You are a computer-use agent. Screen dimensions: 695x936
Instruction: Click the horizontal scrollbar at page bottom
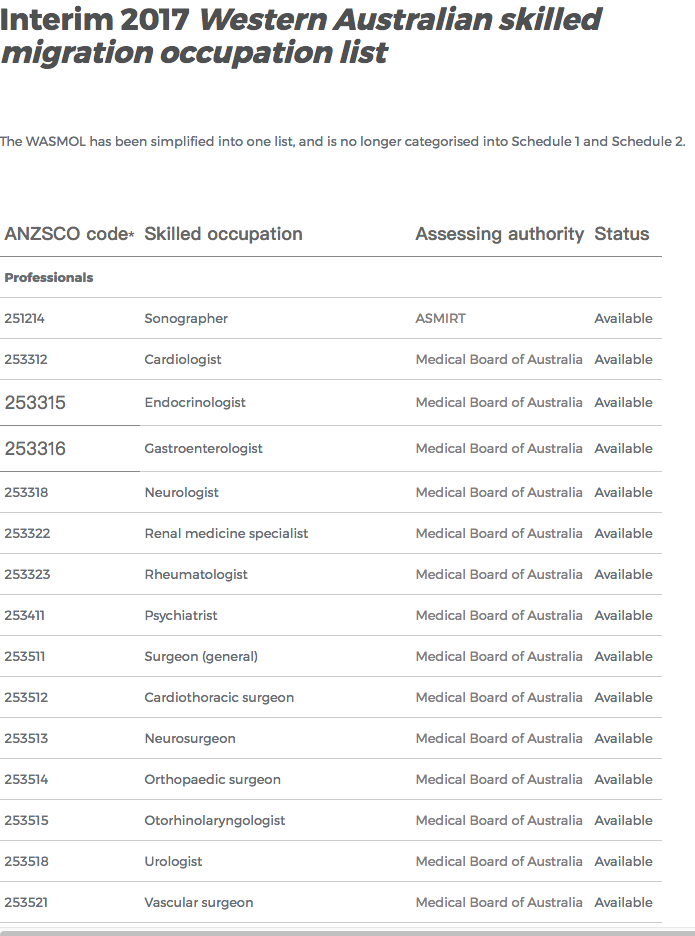point(347,931)
